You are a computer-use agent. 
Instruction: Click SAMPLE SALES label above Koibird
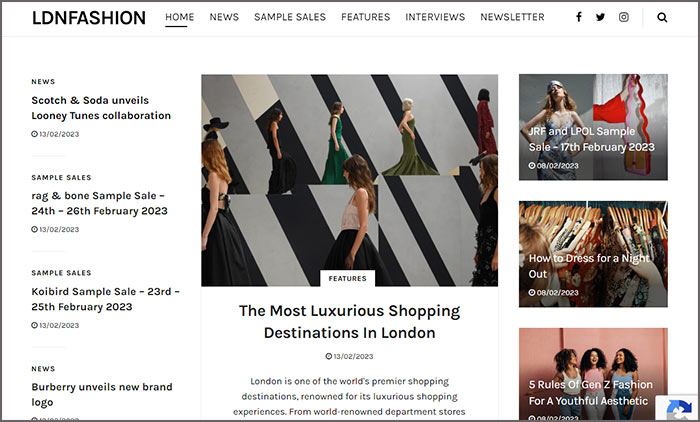pos(61,273)
